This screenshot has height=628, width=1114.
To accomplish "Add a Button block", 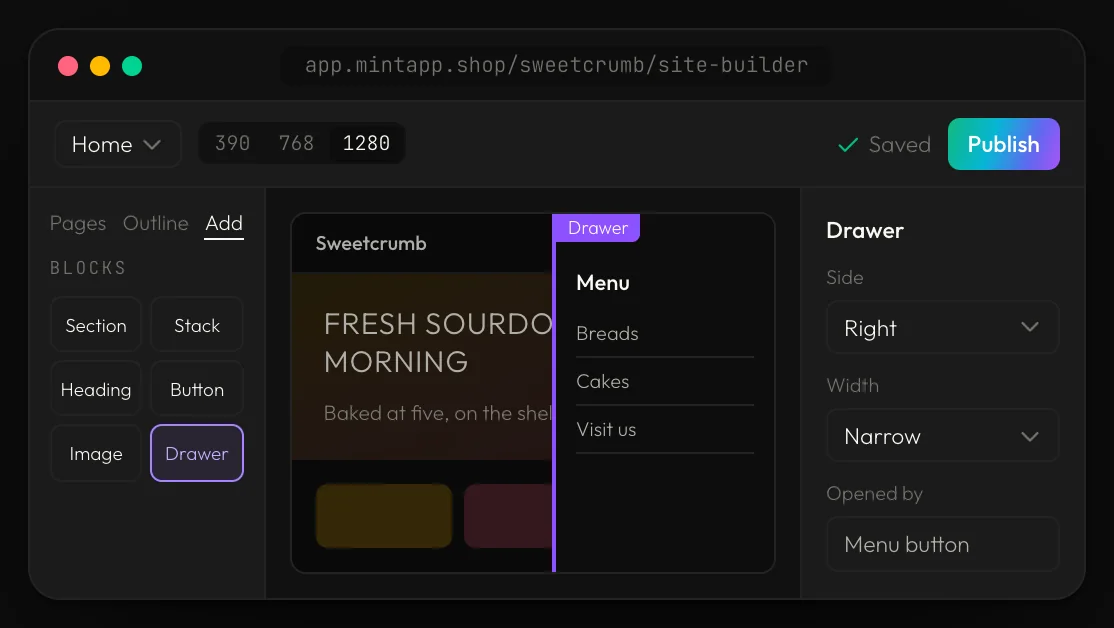I will point(197,389).
